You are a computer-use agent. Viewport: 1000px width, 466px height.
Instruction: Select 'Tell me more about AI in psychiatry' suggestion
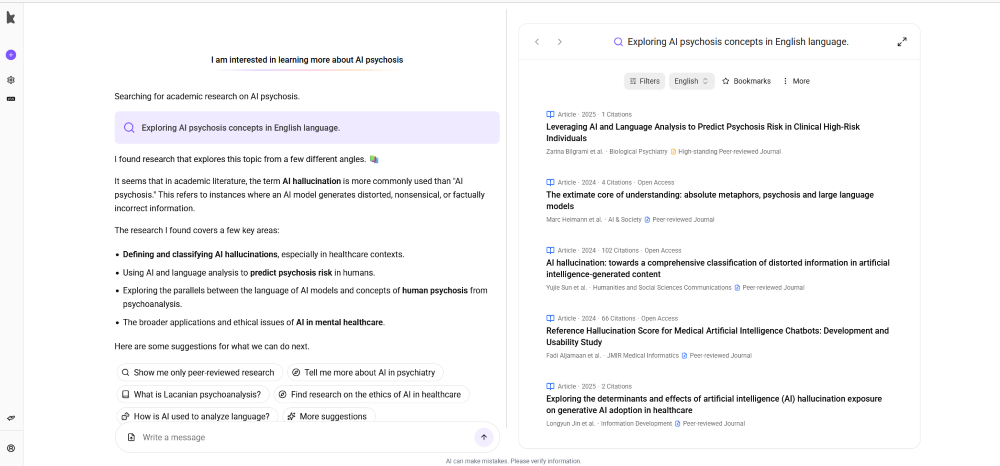[365, 373]
